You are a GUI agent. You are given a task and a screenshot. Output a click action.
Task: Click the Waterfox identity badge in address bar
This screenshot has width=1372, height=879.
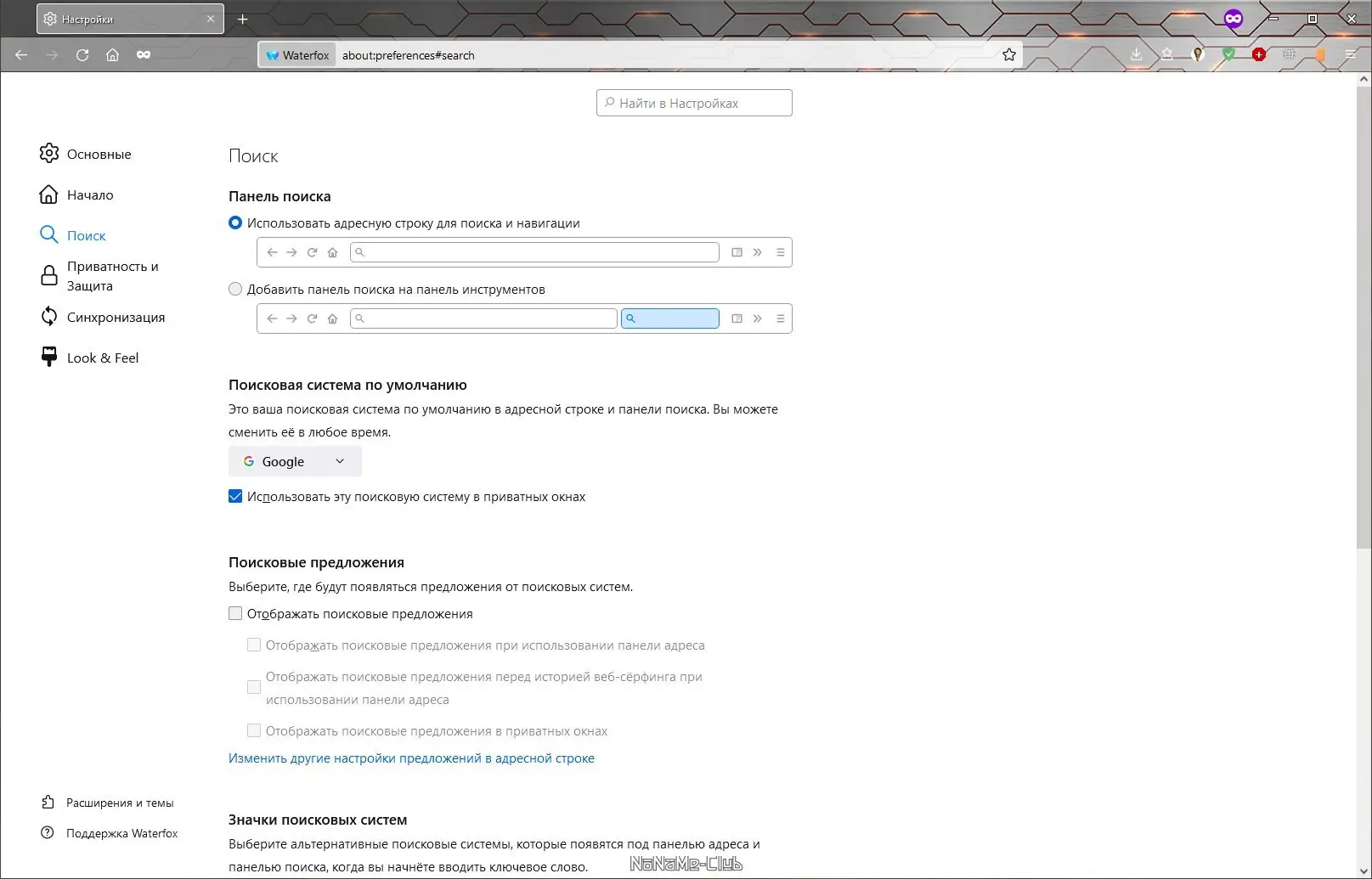pos(297,55)
